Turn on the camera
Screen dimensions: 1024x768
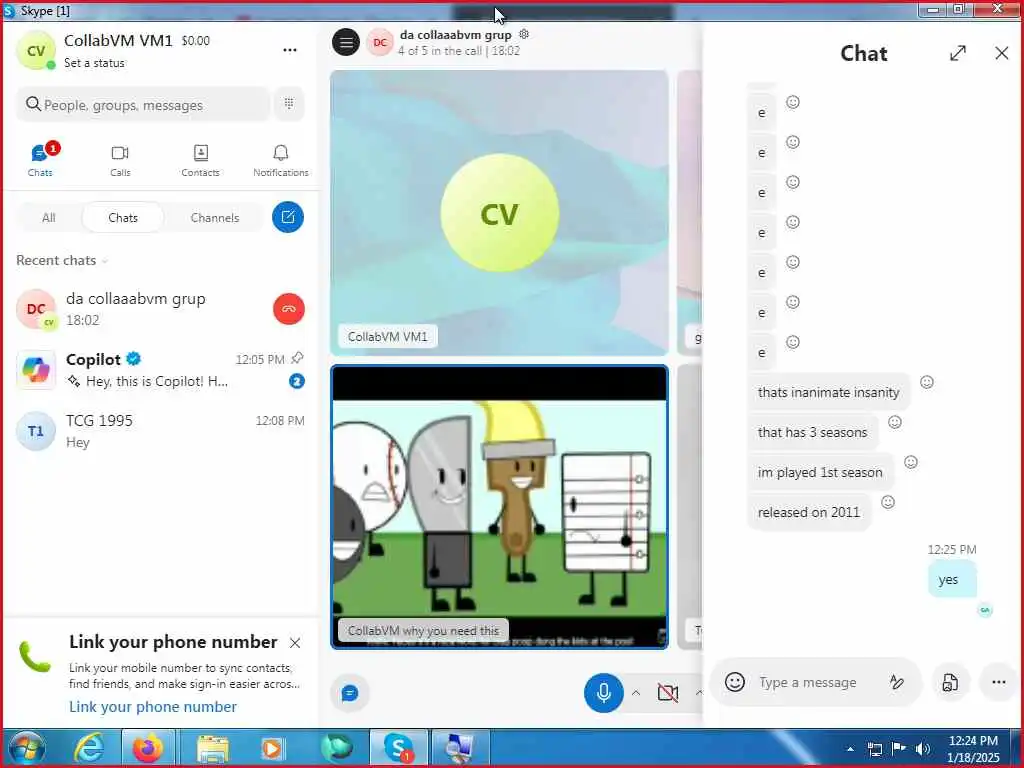pos(667,693)
